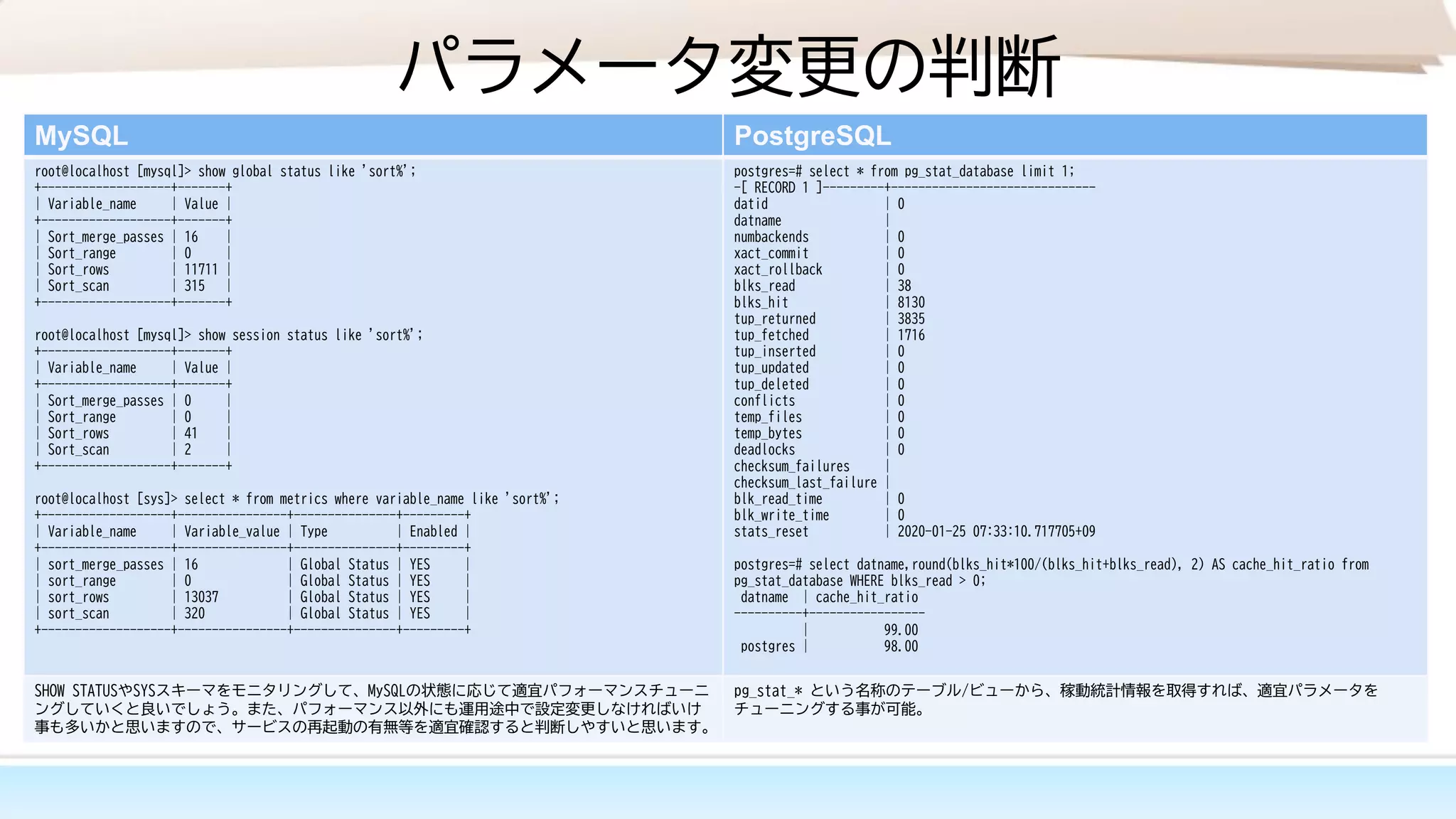Image resolution: width=1456 pixels, height=819 pixels.
Task: Click the sort_rows value 13037
Action: tap(201, 597)
